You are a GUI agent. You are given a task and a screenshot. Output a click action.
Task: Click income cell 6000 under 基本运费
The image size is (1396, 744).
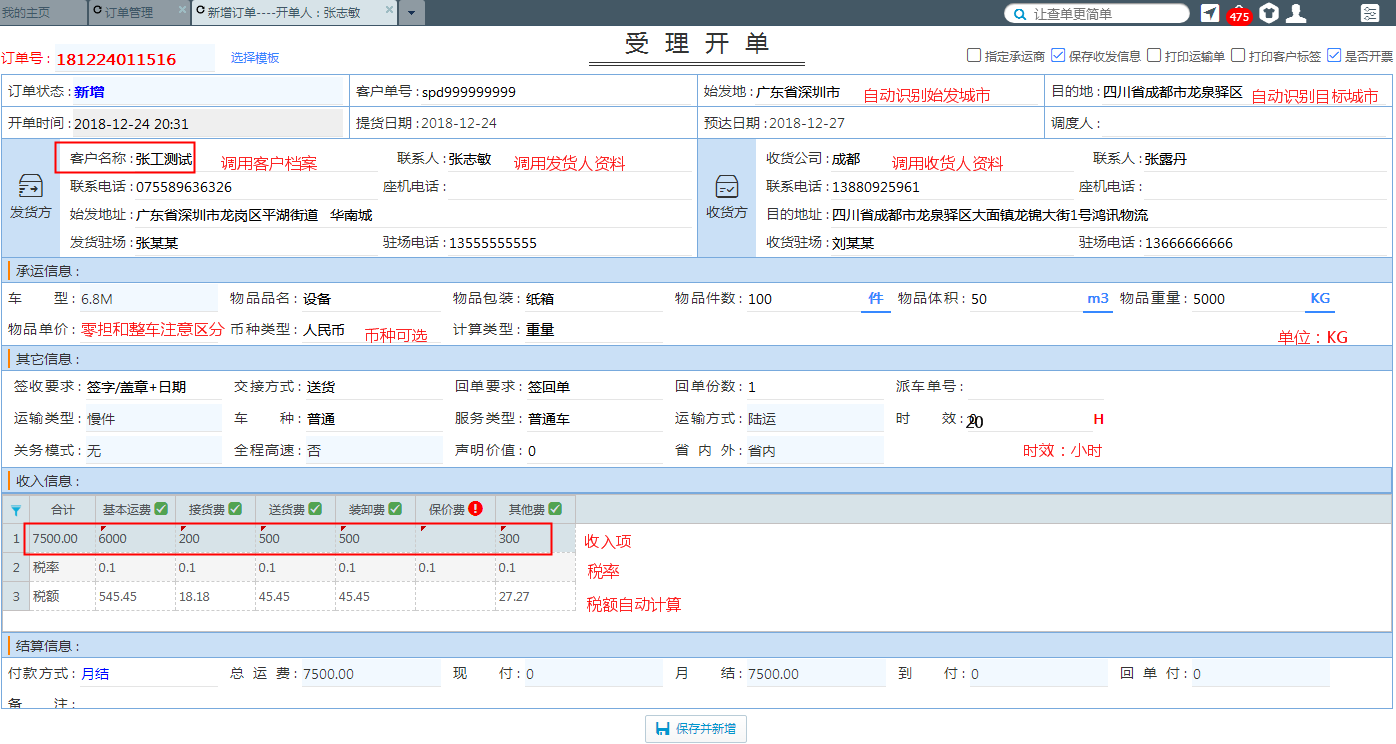[135, 538]
